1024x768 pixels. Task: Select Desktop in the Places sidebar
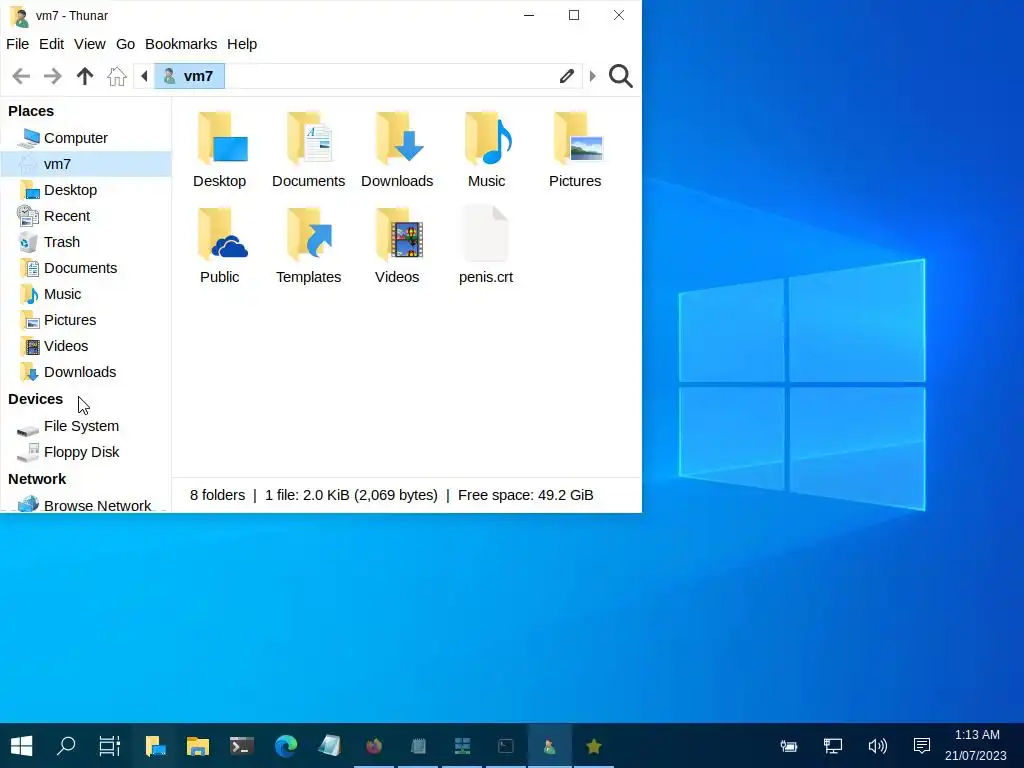86,190
